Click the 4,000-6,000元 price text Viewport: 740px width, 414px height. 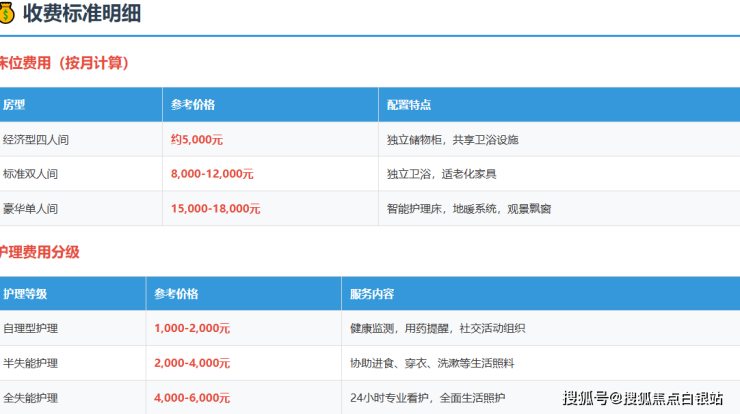192,397
